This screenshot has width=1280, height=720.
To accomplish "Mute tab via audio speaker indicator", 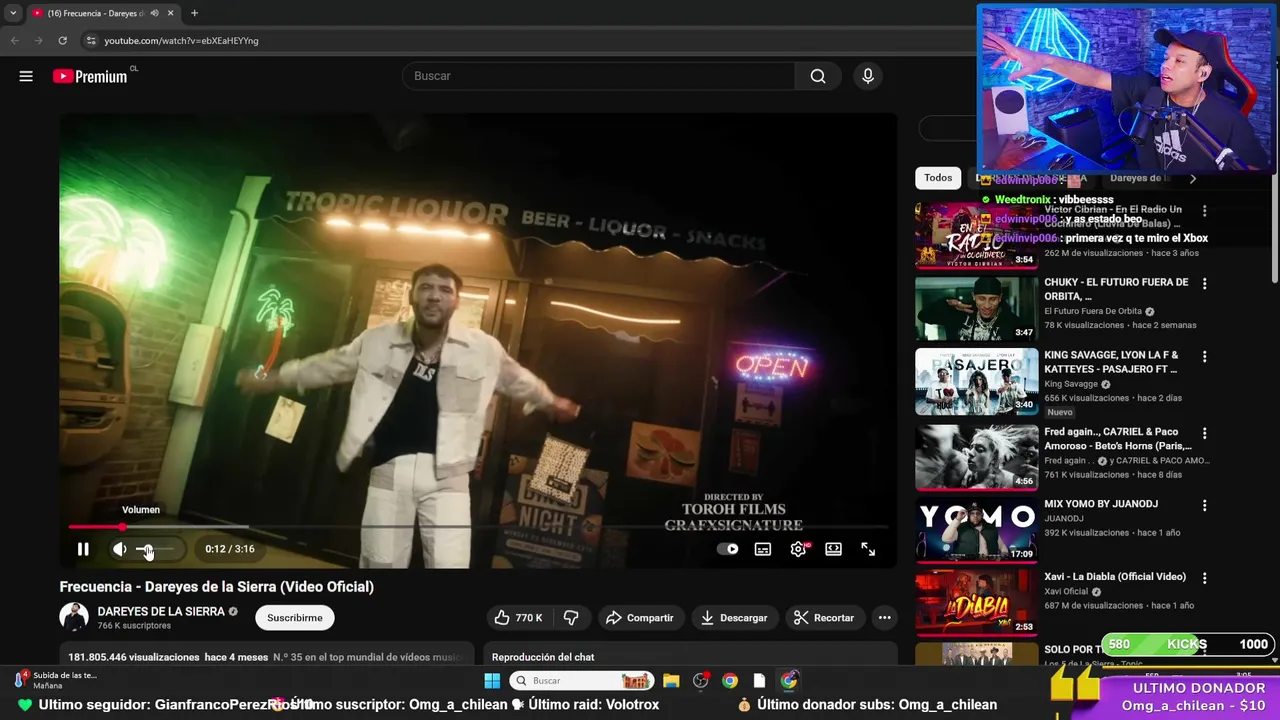I will [154, 13].
